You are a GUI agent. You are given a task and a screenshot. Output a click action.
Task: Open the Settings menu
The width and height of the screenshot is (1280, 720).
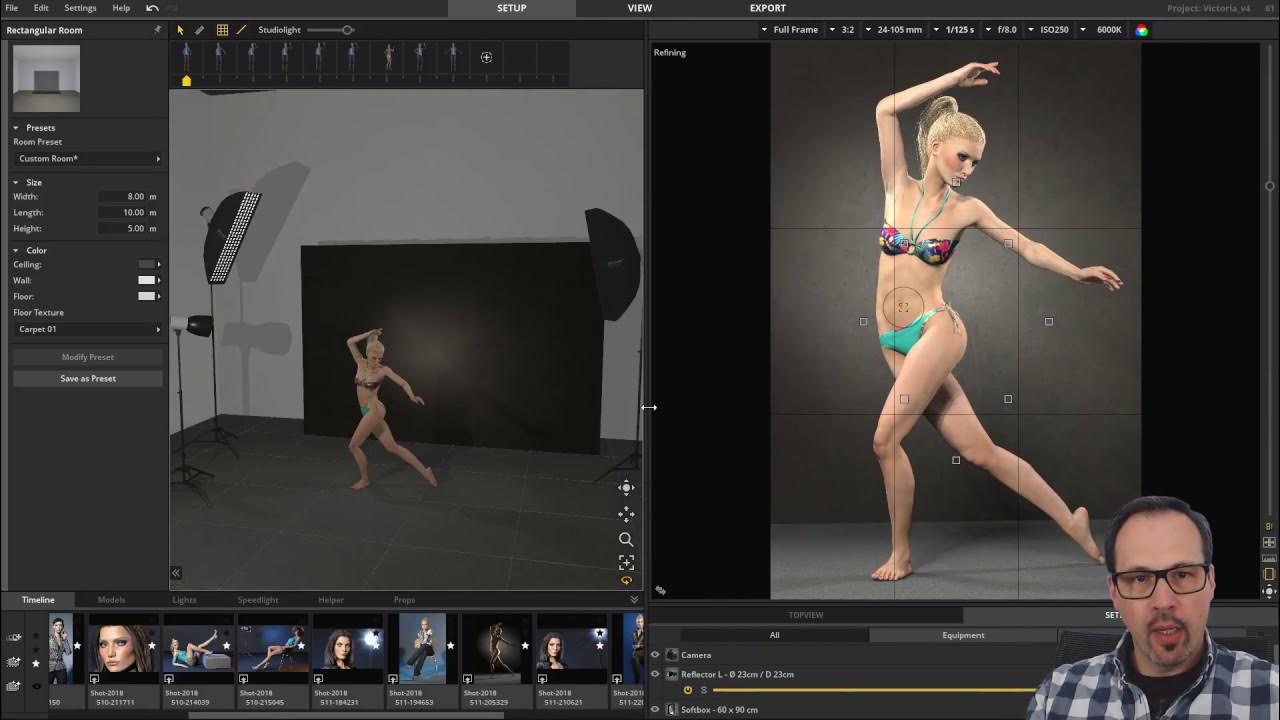click(x=80, y=8)
